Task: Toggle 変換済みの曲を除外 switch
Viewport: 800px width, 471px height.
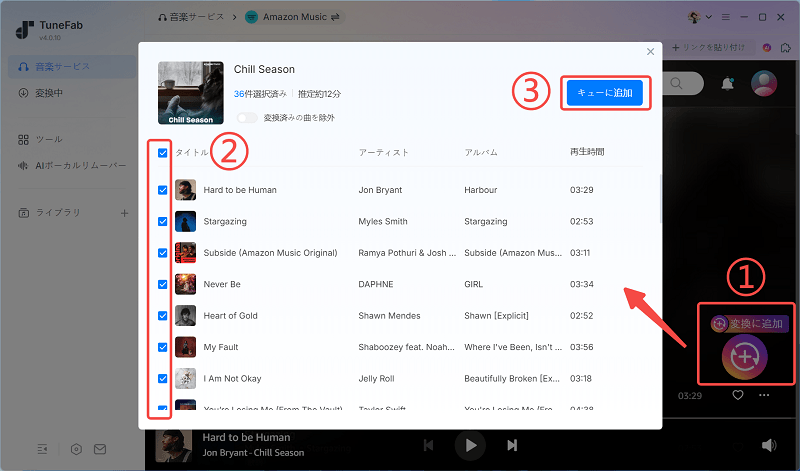Action: (247, 118)
